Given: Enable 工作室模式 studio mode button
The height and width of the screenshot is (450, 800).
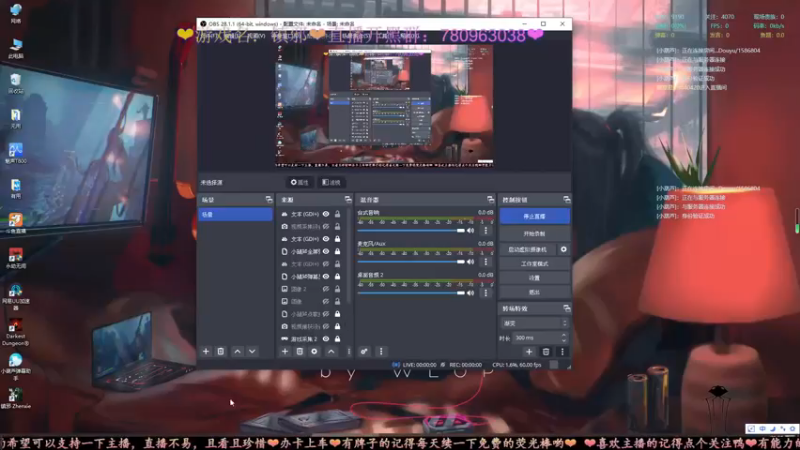Looking at the screenshot, I should click(535, 264).
